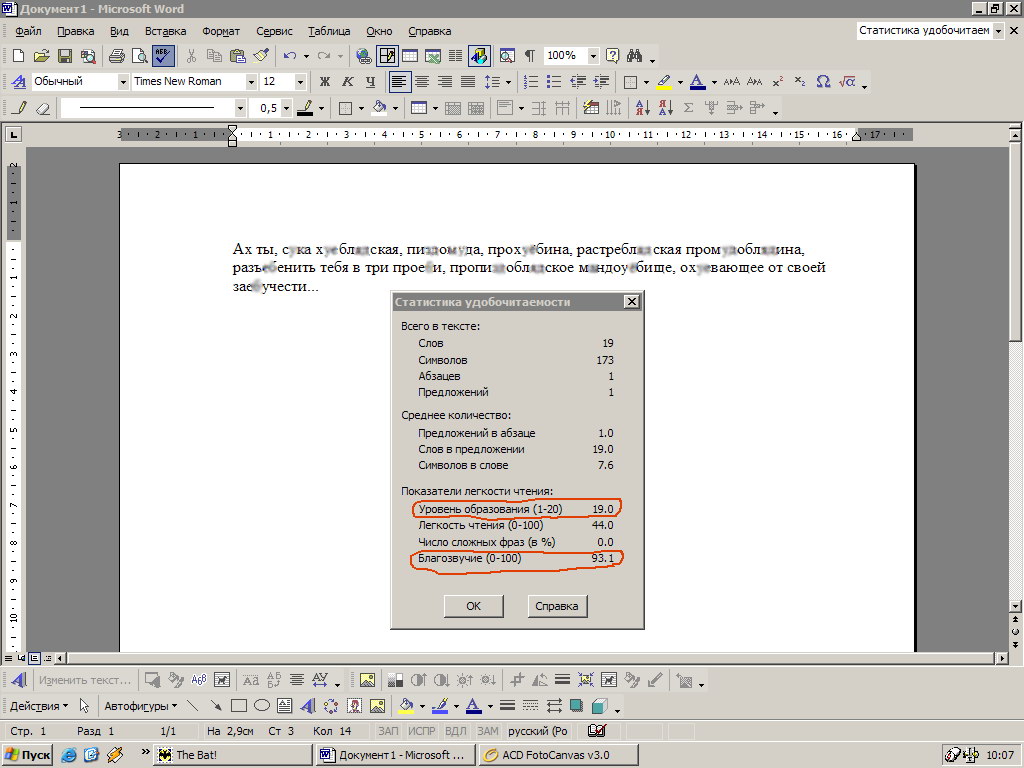The height and width of the screenshot is (768, 1024).
Task: Click the Print icon in toolbar
Action: tap(116, 56)
